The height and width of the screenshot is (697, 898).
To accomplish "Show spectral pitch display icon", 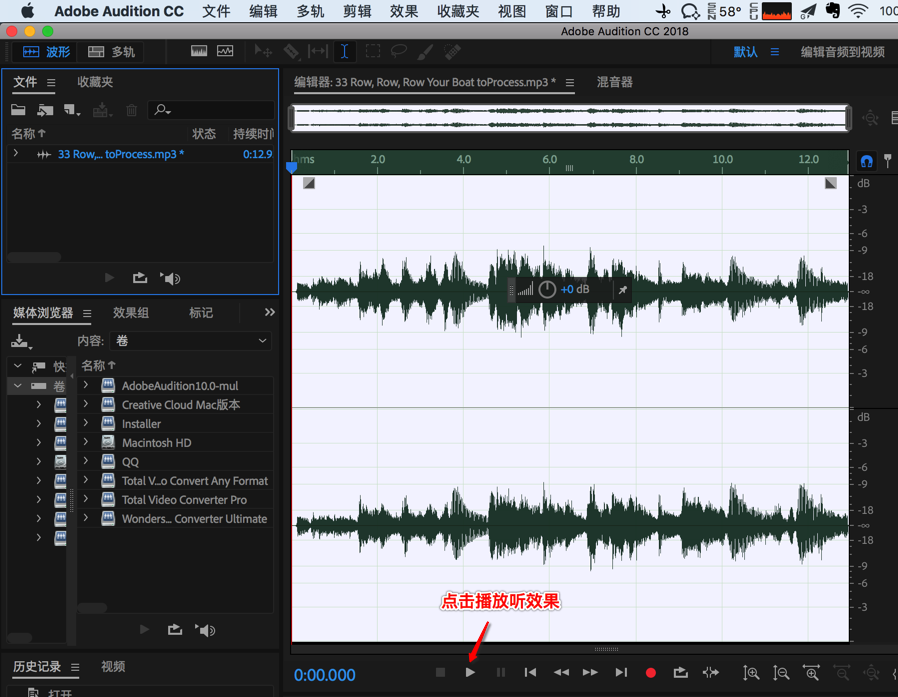I will coord(225,52).
